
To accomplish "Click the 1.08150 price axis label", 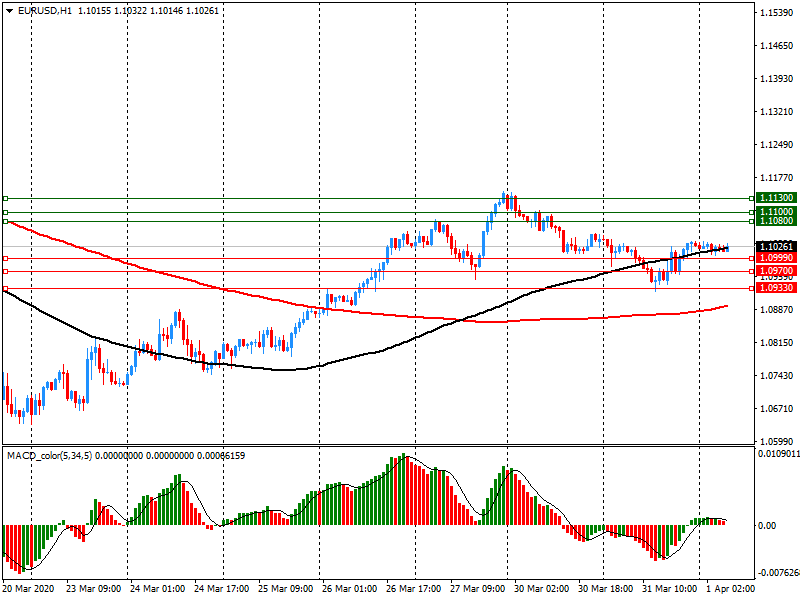I will point(776,343).
